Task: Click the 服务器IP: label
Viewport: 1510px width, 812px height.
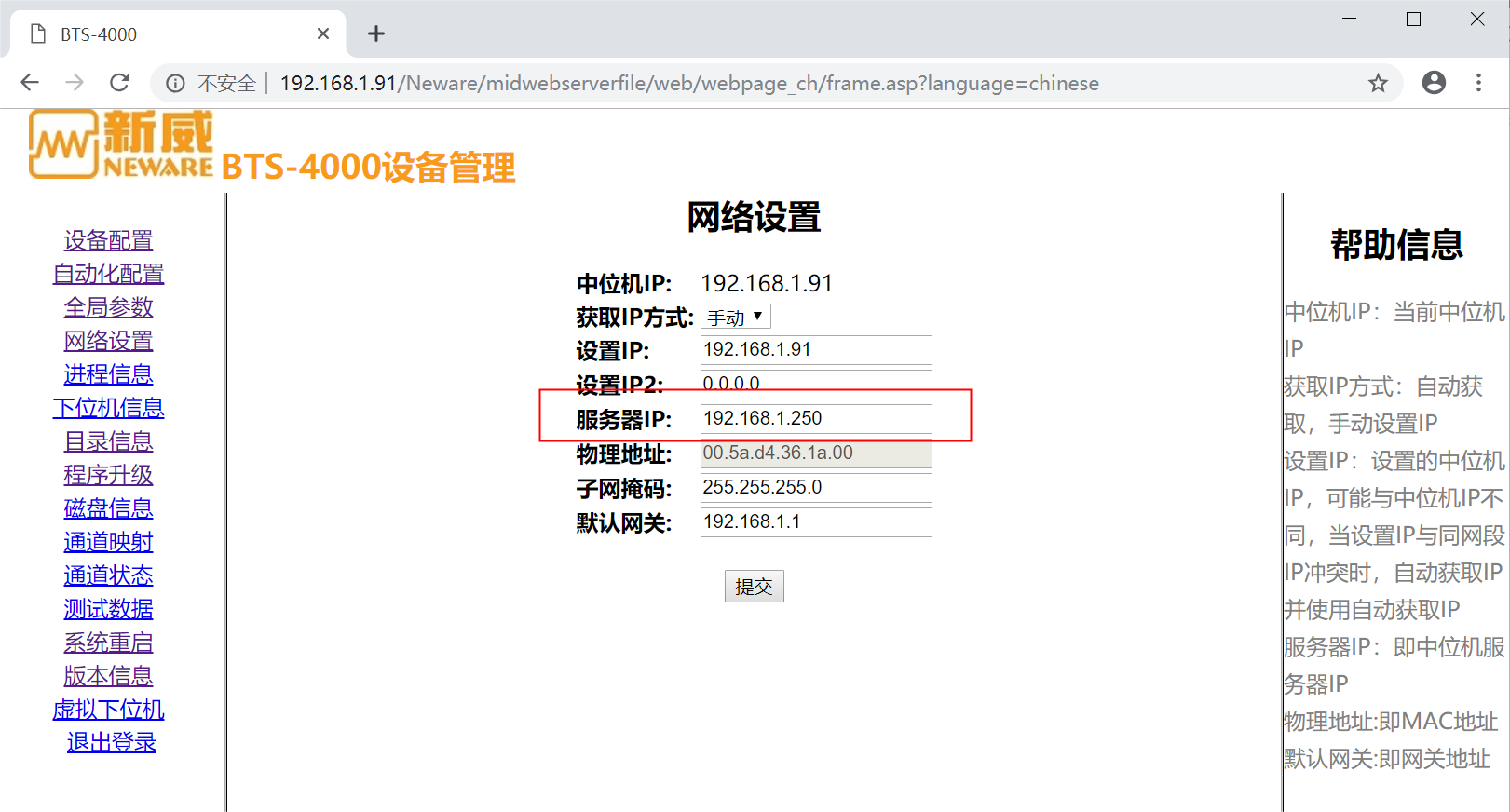Action: [624, 420]
